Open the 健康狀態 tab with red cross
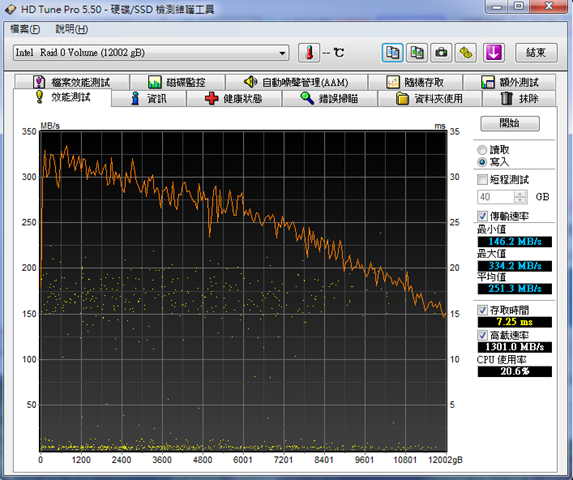This screenshot has width=573, height=480. tap(234, 99)
